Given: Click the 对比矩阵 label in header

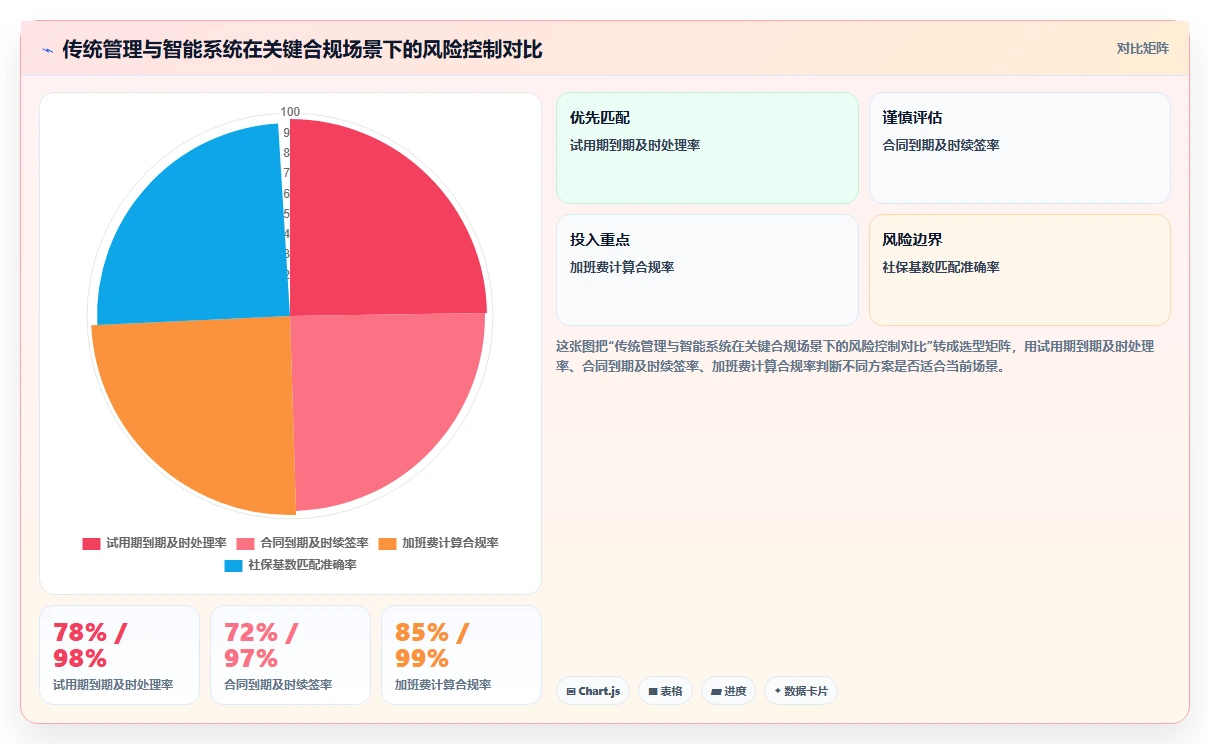Looking at the screenshot, I should (x=1143, y=48).
